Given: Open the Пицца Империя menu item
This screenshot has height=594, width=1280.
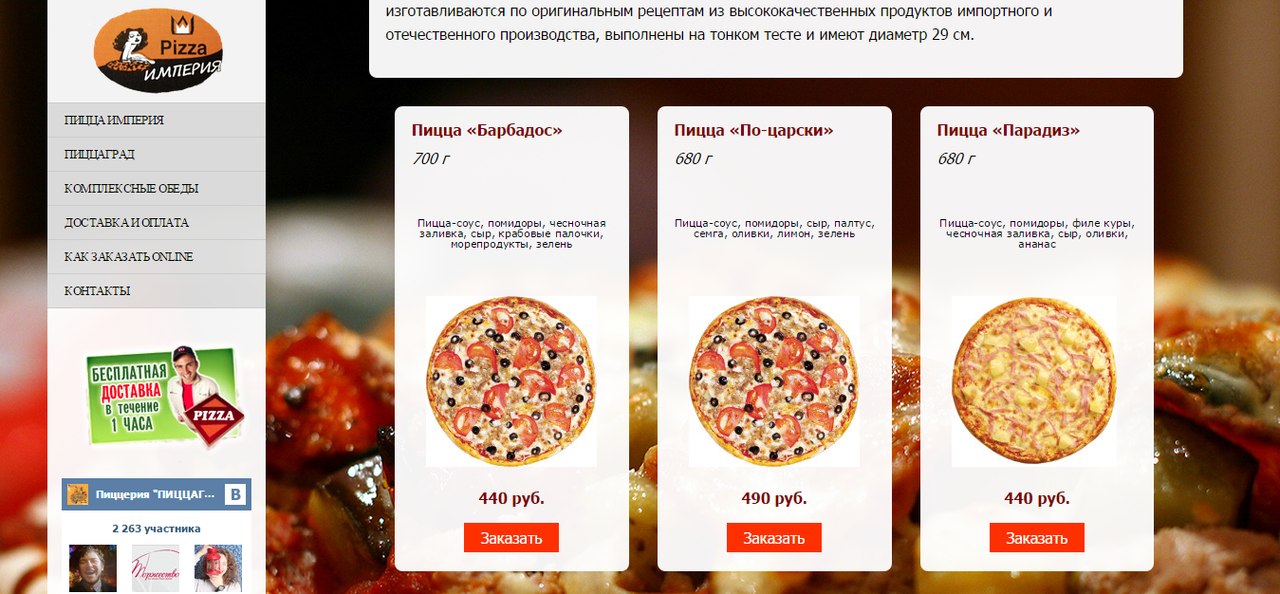Looking at the screenshot, I should (156, 120).
